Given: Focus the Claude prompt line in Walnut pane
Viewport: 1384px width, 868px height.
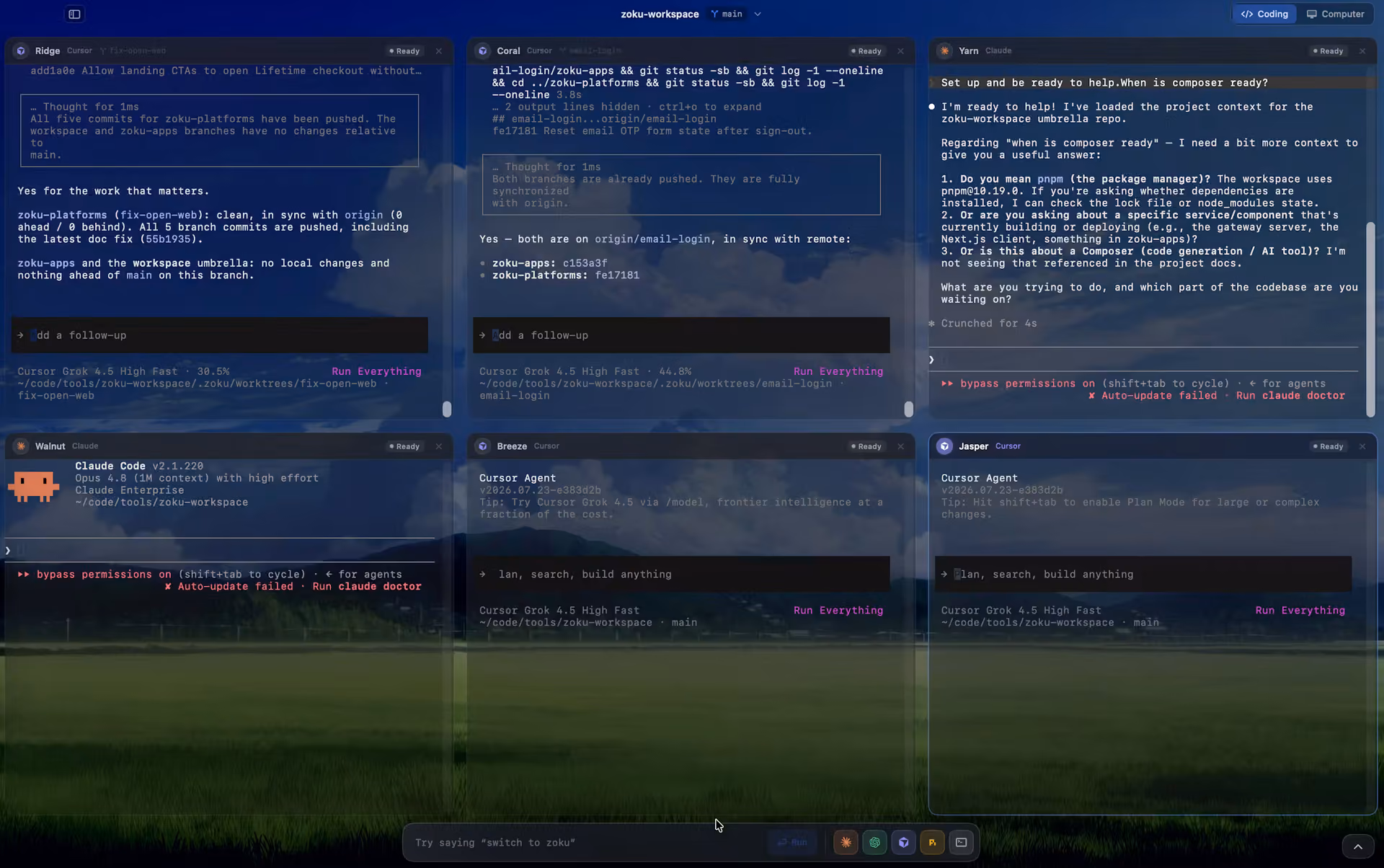Looking at the screenshot, I should click(x=219, y=550).
